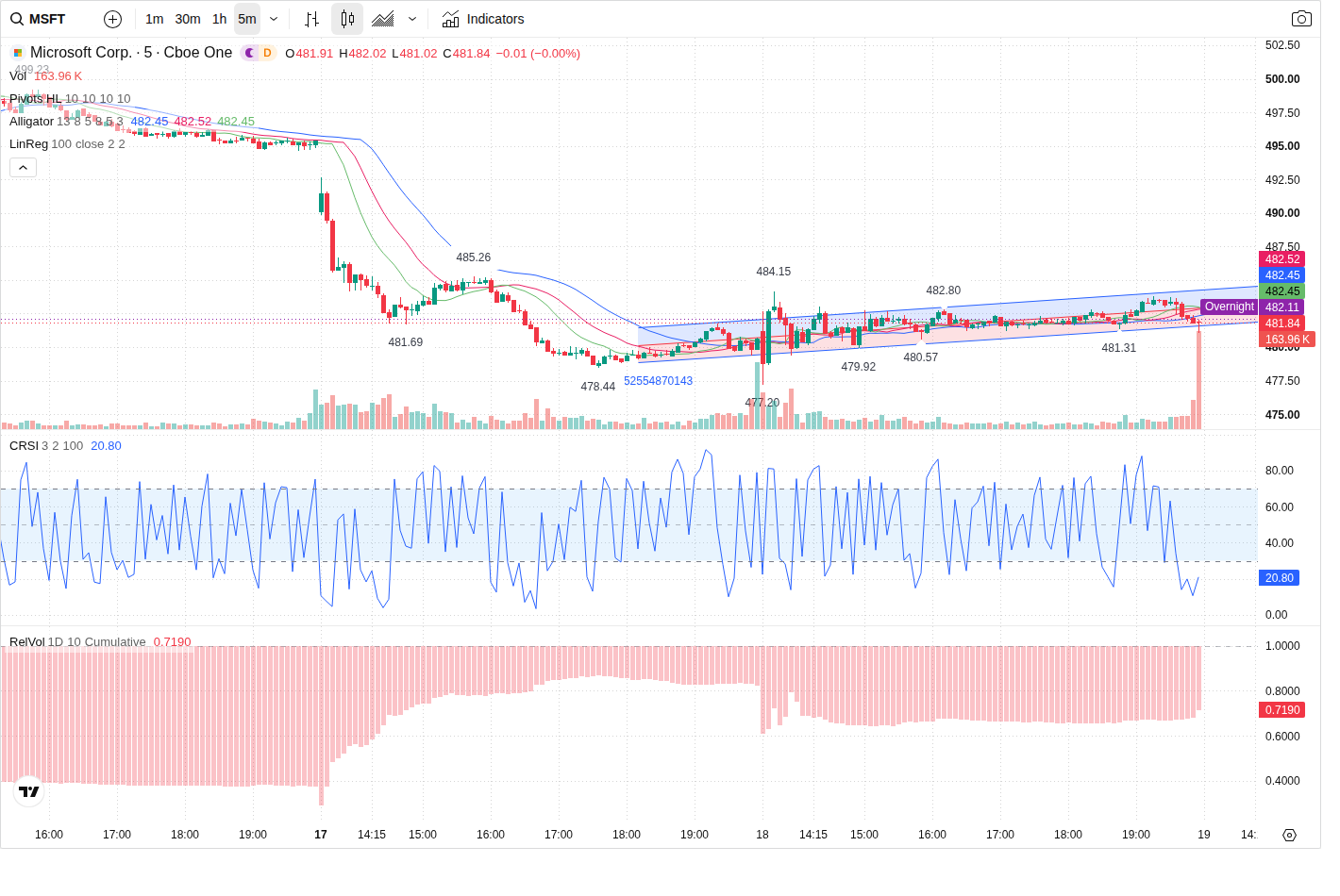1340x896 pixels.
Task: Switch to the 1h timeframe
Action: (219, 19)
